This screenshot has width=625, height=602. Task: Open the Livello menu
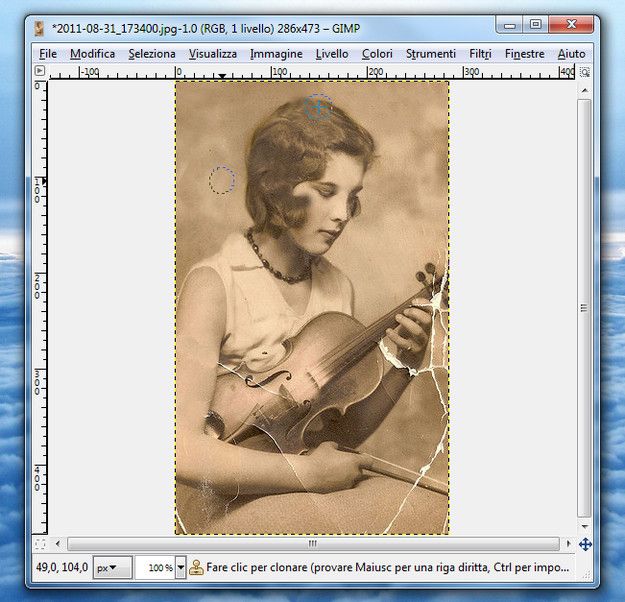tap(332, 54)
